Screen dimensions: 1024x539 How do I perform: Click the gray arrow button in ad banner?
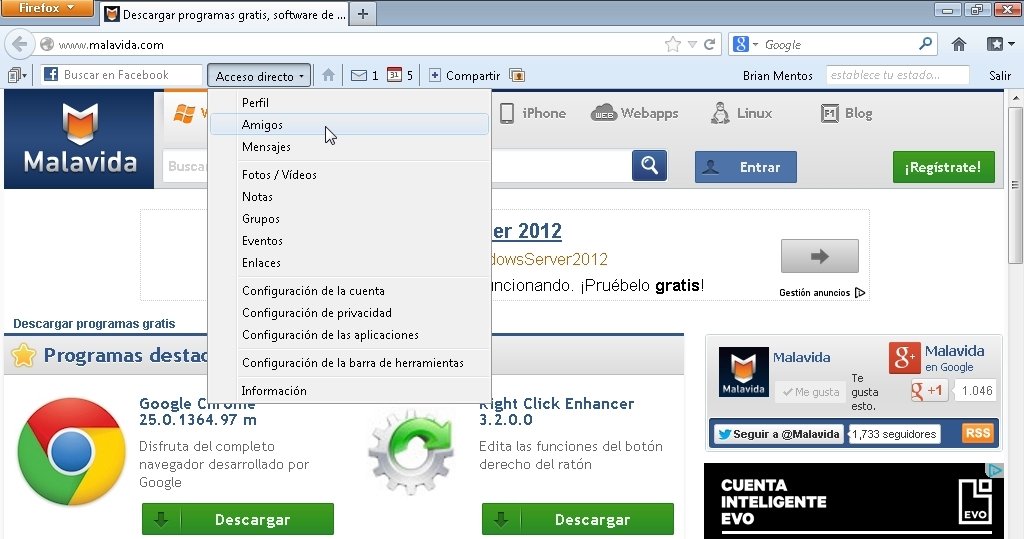tap(820, 256)
